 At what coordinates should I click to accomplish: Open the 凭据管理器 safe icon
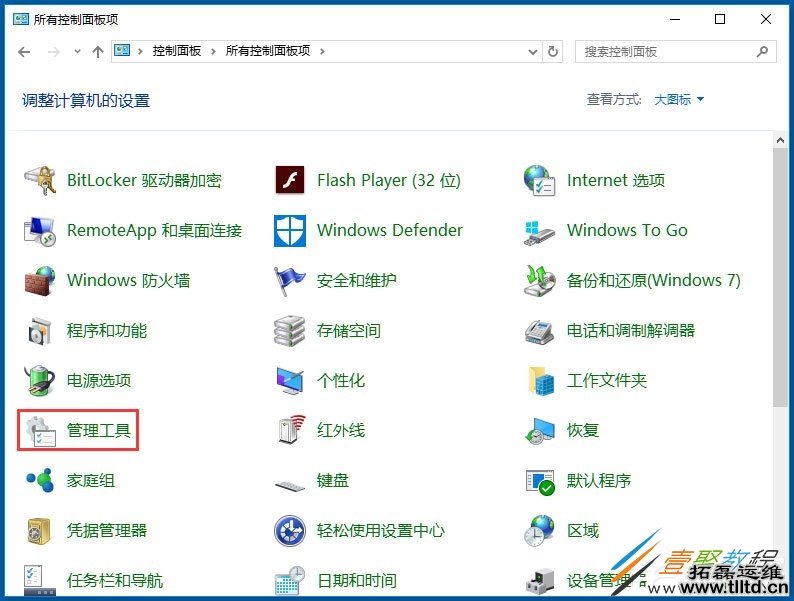click(x=38, y=531)
